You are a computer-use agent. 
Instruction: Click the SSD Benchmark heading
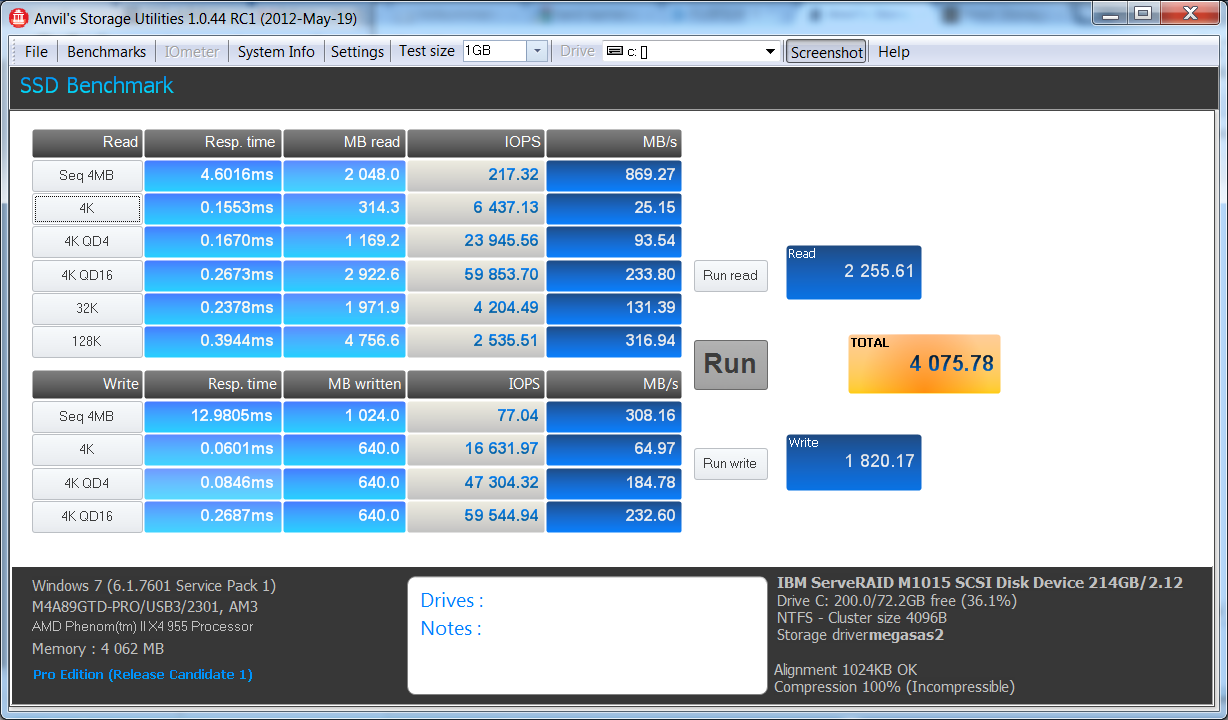tap(97, 86)
